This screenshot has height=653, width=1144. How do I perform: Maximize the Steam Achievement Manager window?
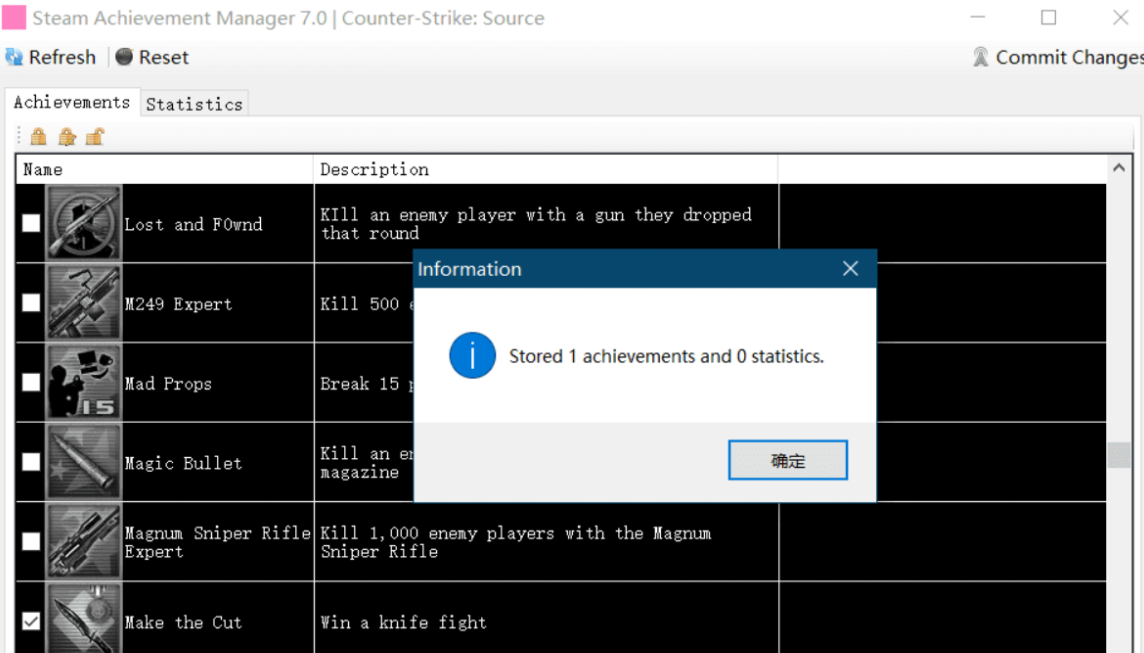[1048, 18]
